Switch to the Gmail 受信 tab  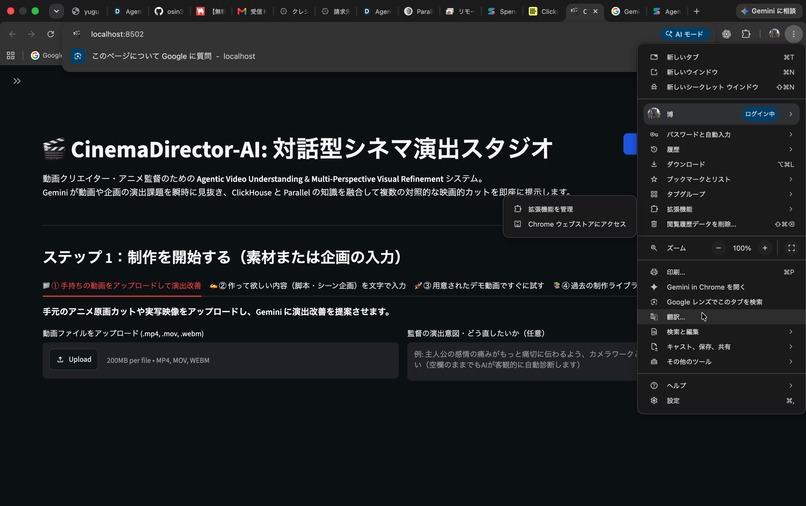coord(252,11)
